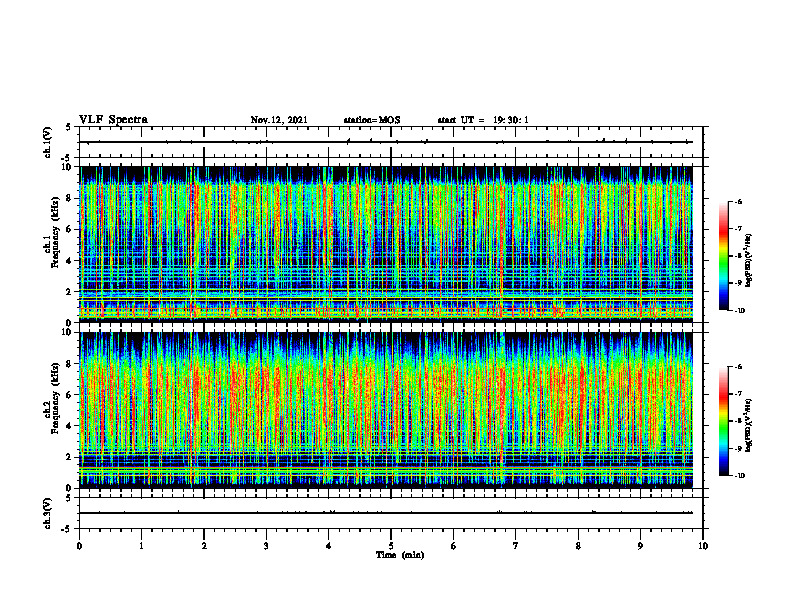Click the upper colorbar's log(PSD) units label
This screenshot has height=612, width=792.
(749, 260)
